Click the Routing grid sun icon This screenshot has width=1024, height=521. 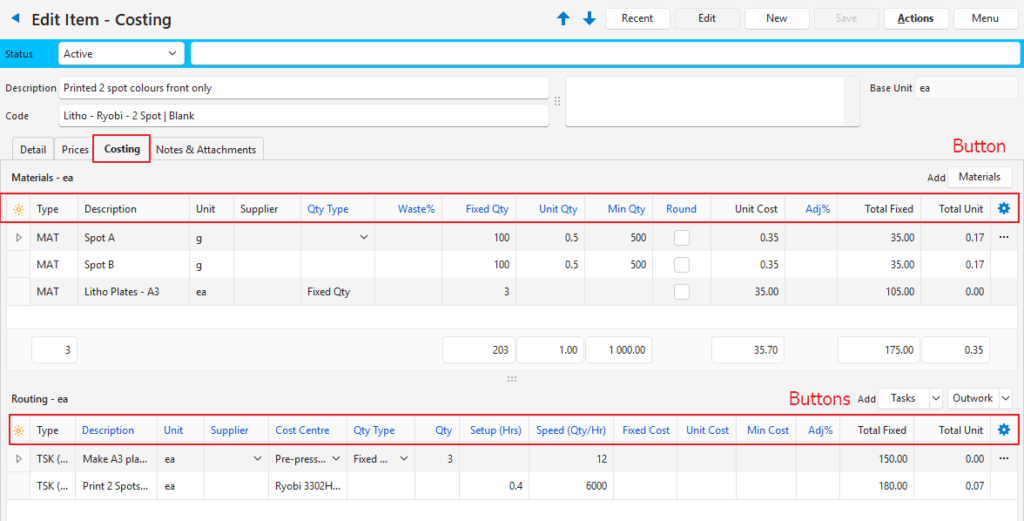pyautogui.click(x=18, y=431)
